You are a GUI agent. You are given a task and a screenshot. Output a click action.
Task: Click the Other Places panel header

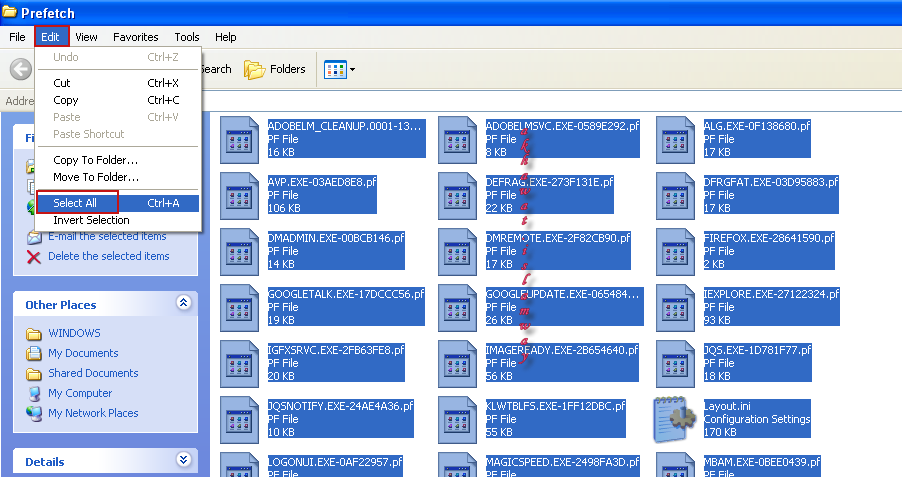[105, 304]
